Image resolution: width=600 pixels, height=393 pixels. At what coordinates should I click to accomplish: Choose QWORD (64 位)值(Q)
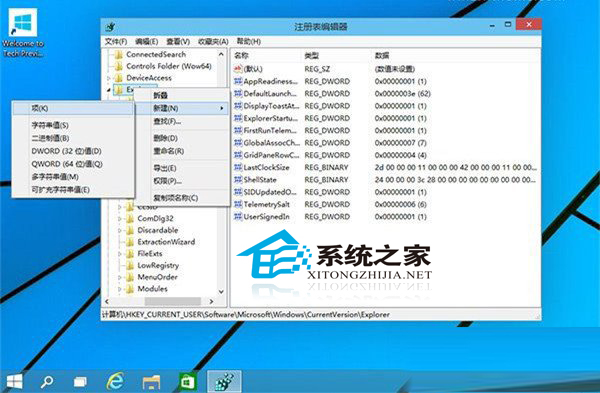(73, 164)
